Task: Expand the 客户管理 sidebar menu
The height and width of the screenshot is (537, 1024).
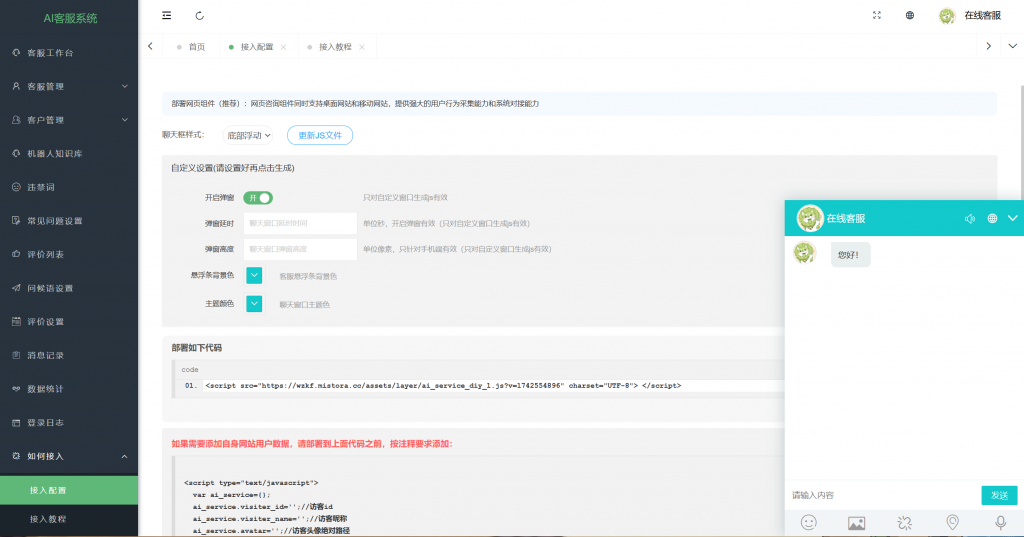Action: (69, 120)
